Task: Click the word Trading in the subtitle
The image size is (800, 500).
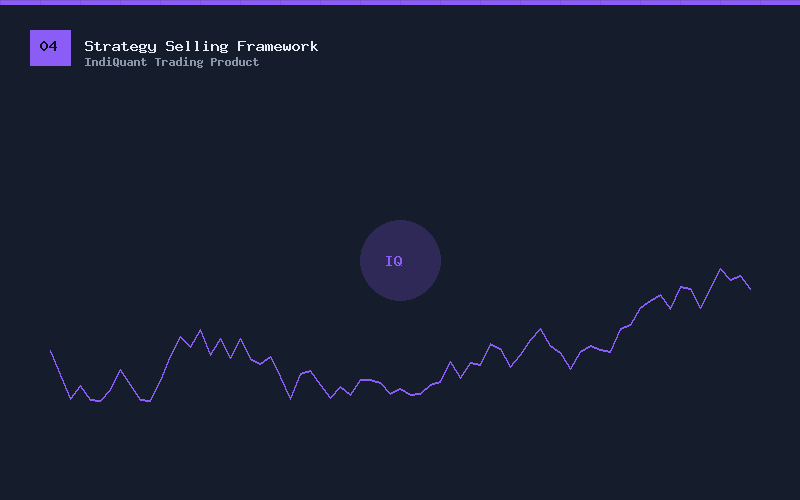Action: [178, 62]
